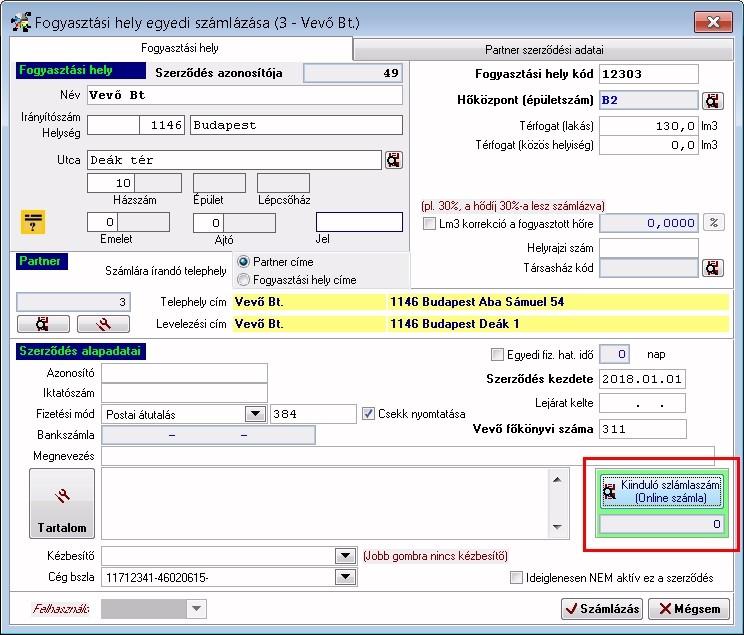Click Vevő főkönyvi száma field 311

[x=642, y=429]
